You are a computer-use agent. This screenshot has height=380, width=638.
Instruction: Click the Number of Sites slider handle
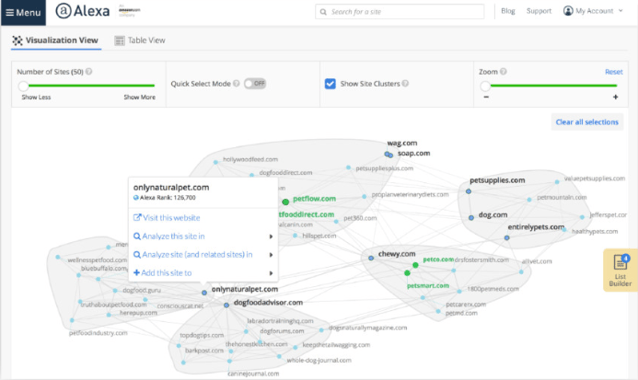[x=23, y=86]
